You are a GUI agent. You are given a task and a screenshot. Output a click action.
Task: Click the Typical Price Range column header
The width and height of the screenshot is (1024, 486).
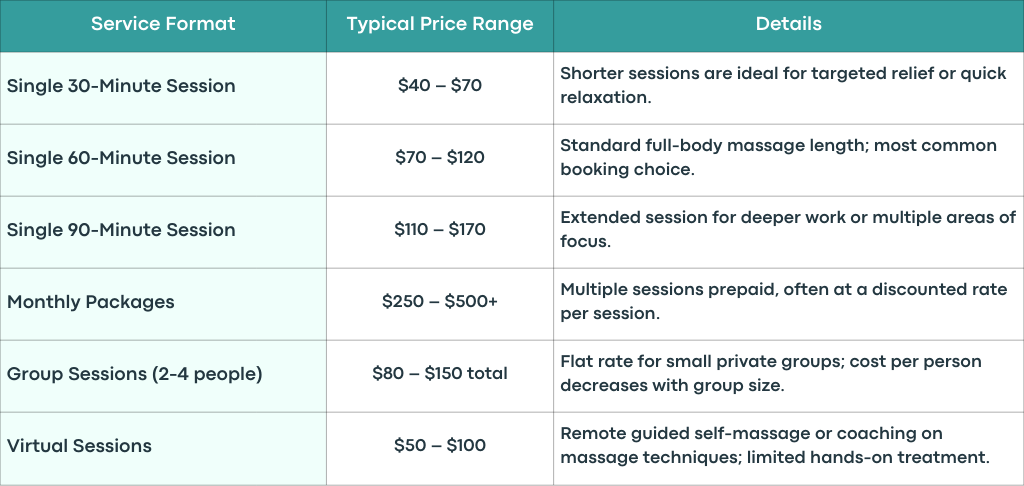(440, 25)
